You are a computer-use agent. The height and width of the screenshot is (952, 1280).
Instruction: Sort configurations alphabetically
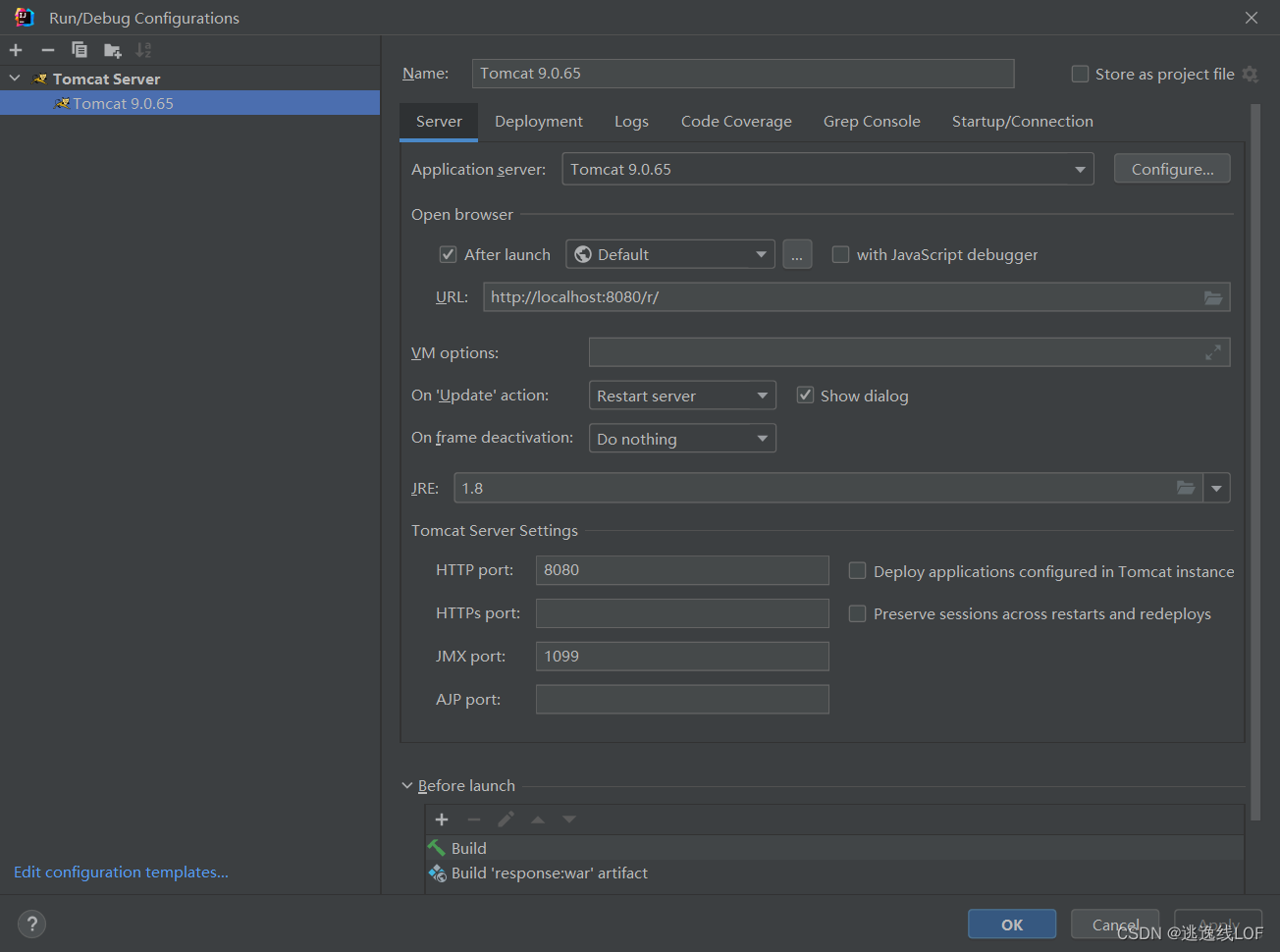tap(143, 50)
